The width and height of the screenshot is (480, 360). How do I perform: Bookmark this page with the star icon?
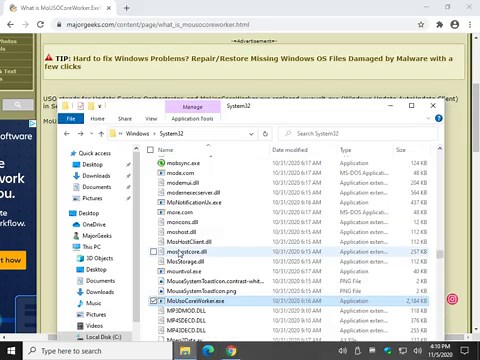pyautogui.click(x=421, y=24)
